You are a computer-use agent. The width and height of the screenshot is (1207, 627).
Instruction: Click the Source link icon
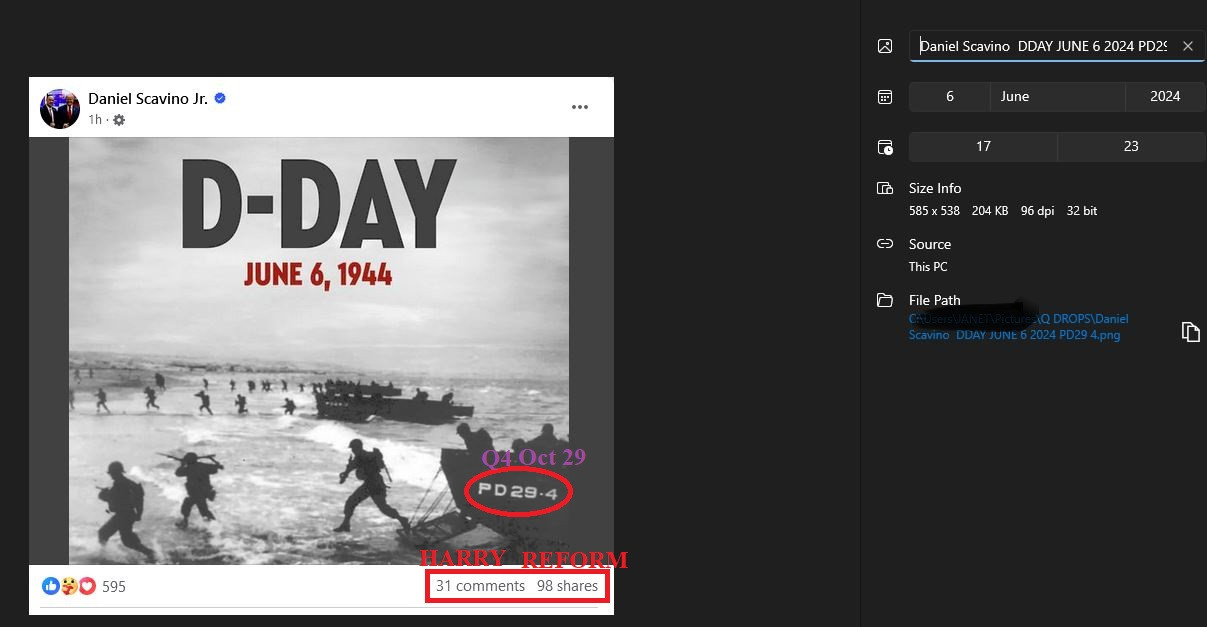885,244
